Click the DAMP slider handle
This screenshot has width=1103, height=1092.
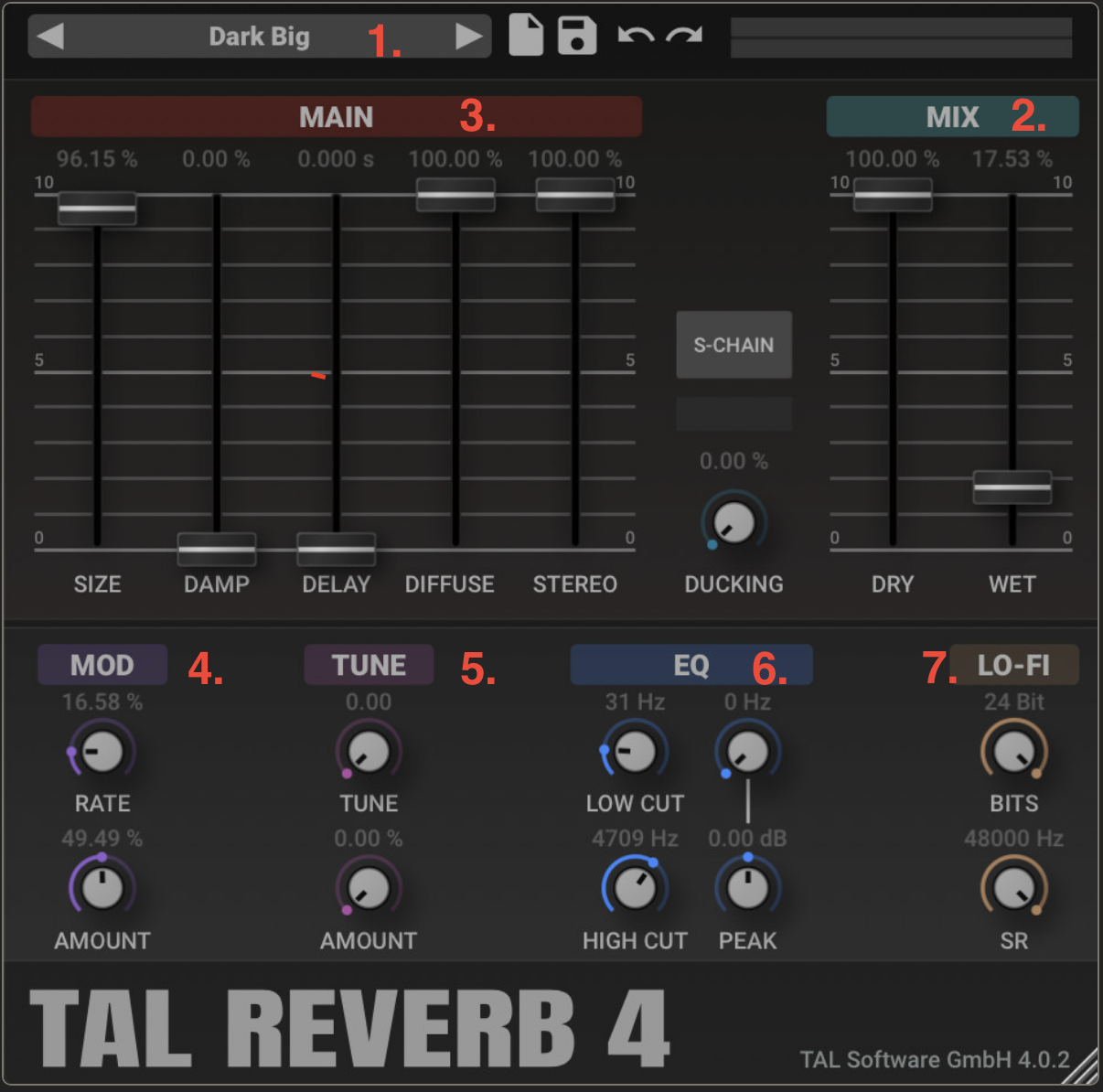pyautogui.click(x=217, y=550)
